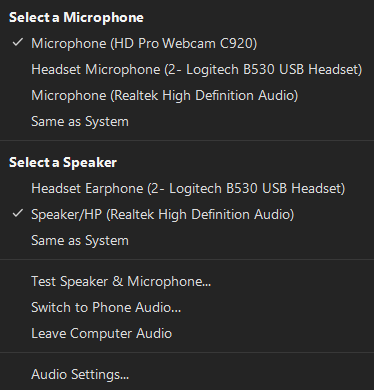Click divider line above Test Speaker & Microphone
The width and height of the screenshot is (374, 390).
[x=187, y=259]
